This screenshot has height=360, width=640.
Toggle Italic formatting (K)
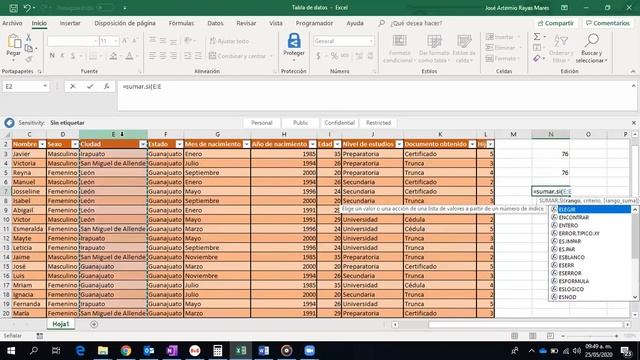point(62,56)
